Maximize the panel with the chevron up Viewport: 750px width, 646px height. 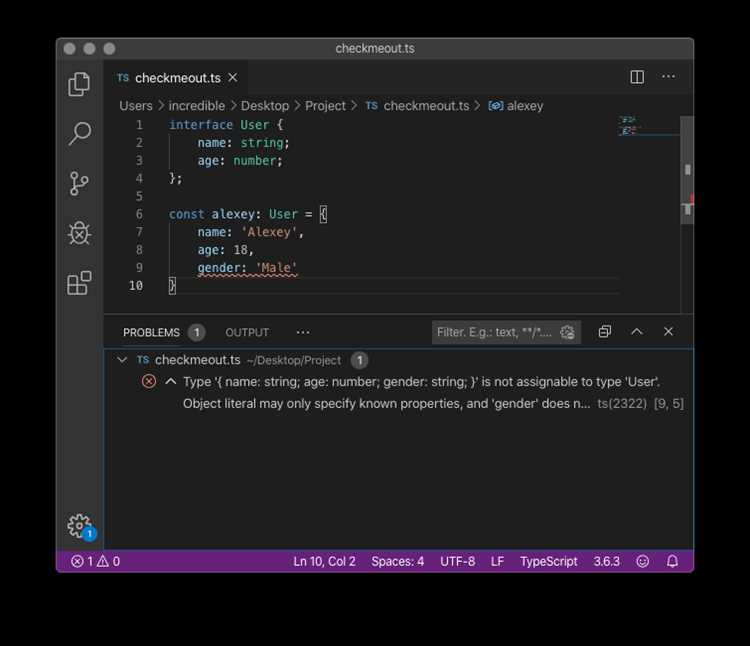coord(637,332)
